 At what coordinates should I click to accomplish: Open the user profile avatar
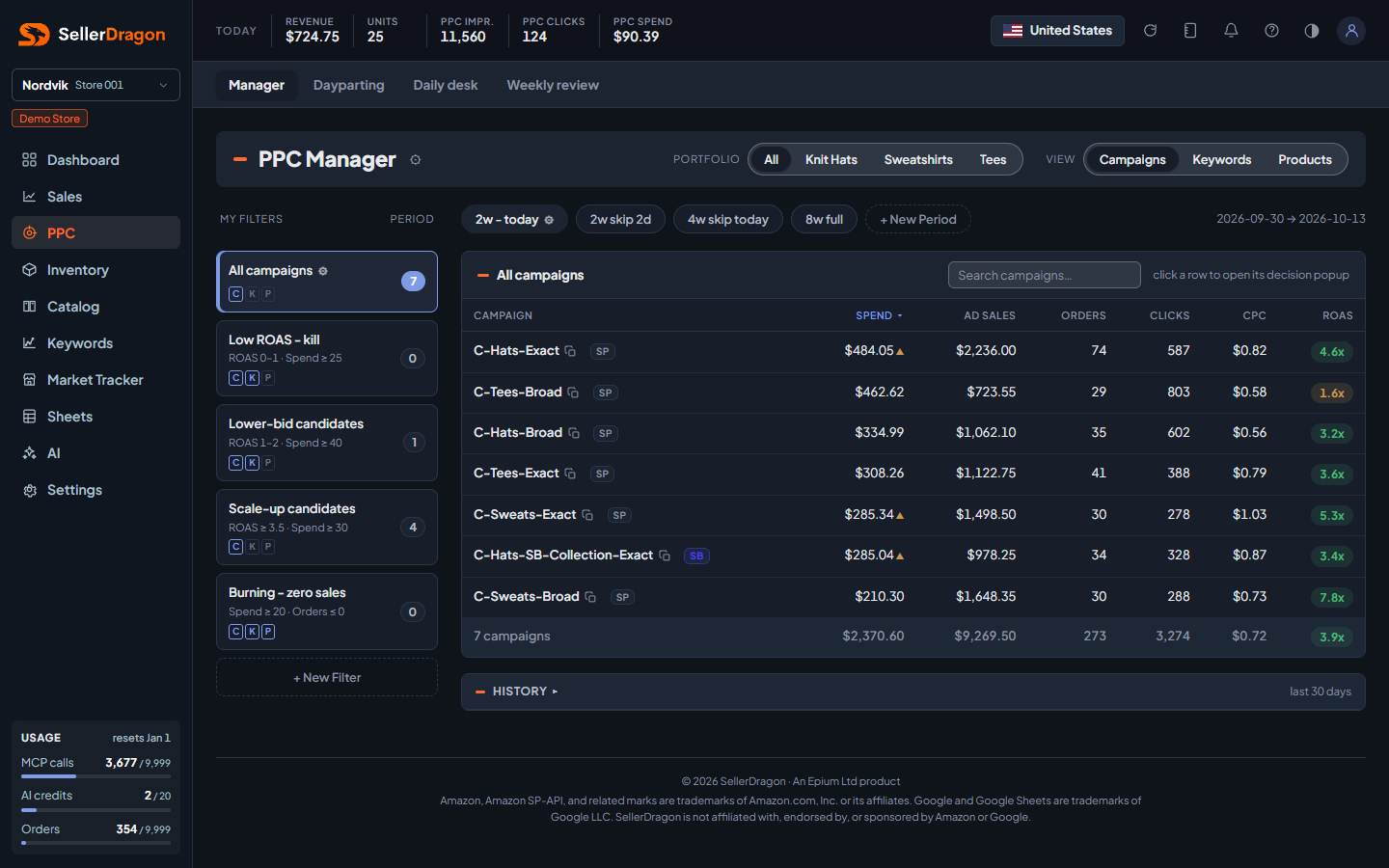click(1351, 31)
